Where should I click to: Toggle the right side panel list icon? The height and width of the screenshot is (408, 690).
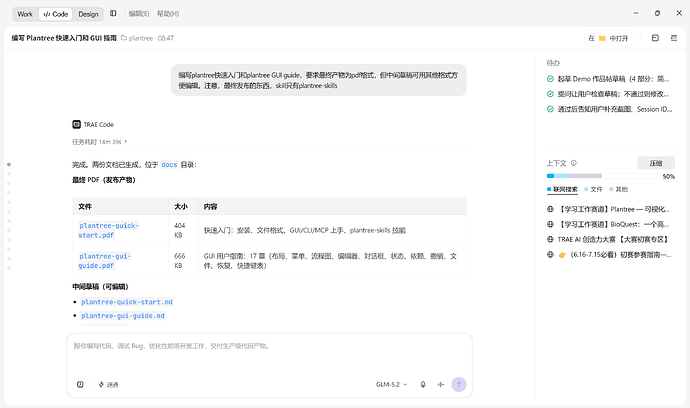tap(674, 38)
